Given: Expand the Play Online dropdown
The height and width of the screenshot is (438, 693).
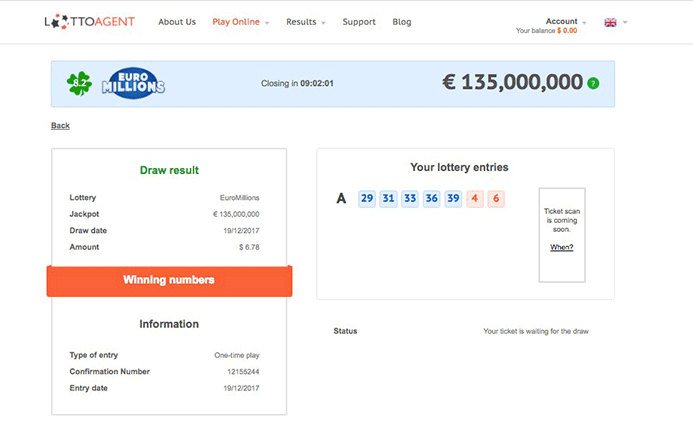Looking at the screenshot, I should pyautogui.click(x=240, y=22).
